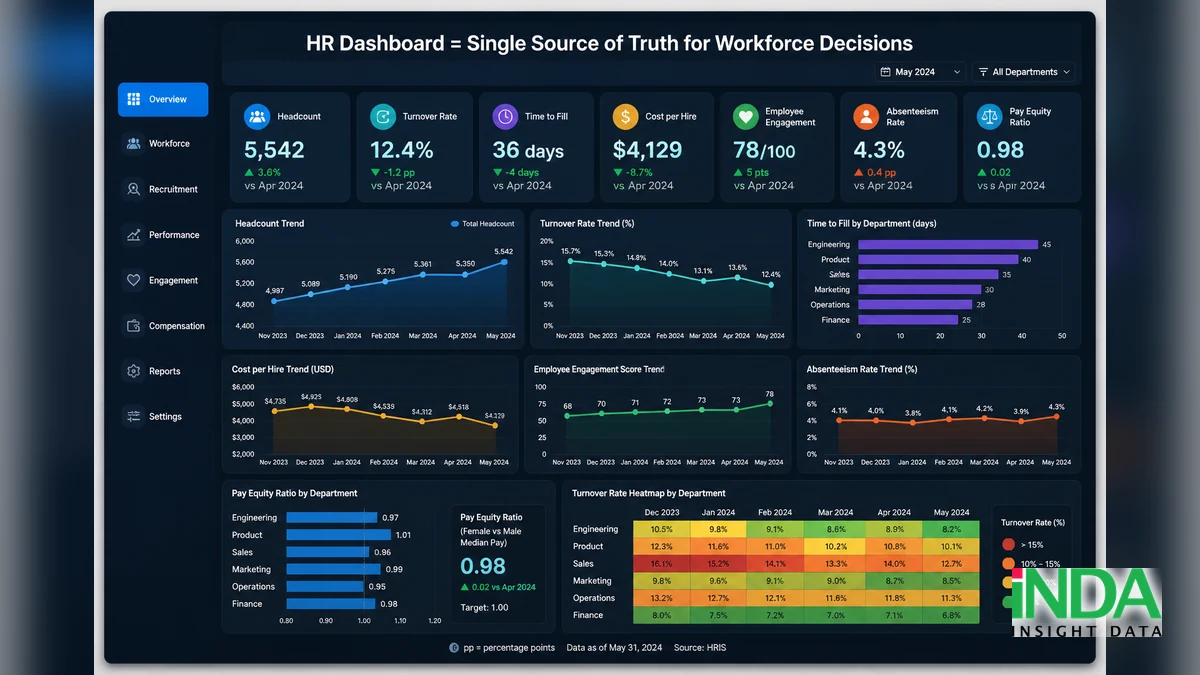The image size is (1200, 675).
Task: Click the Reports gear icon
Action: click(134, 371)
